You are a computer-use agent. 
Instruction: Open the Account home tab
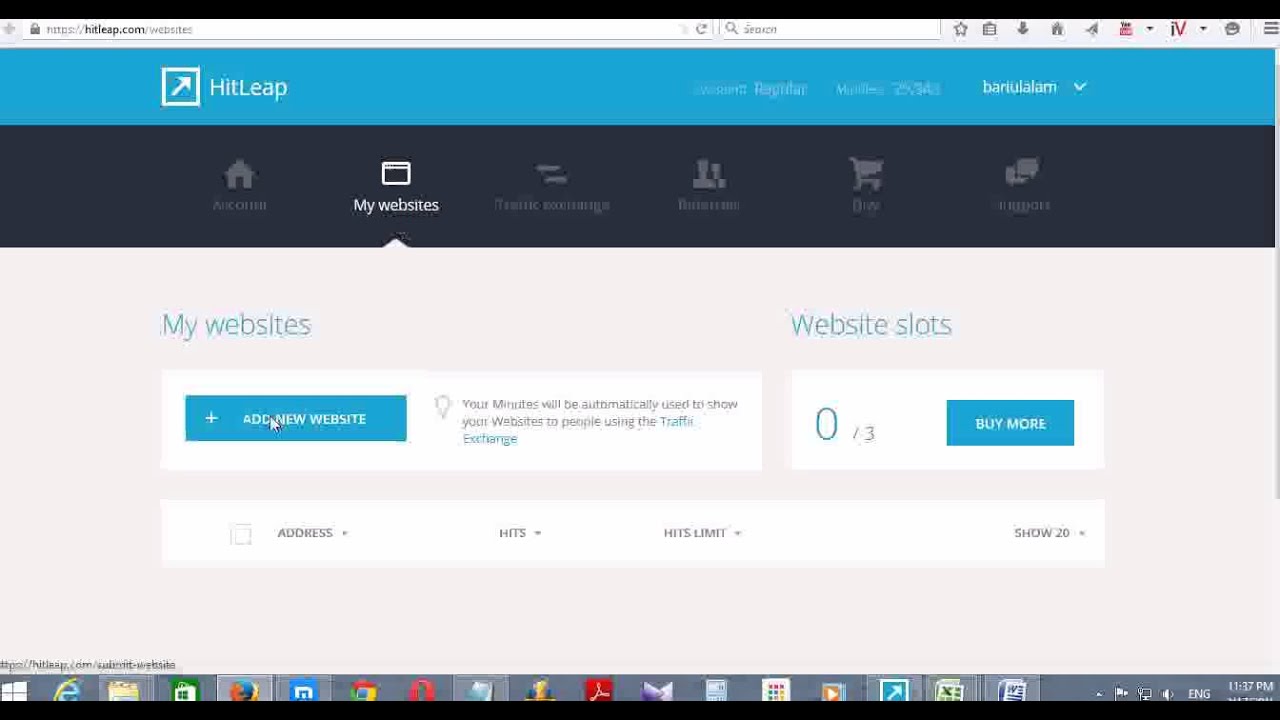pos(239,186)
